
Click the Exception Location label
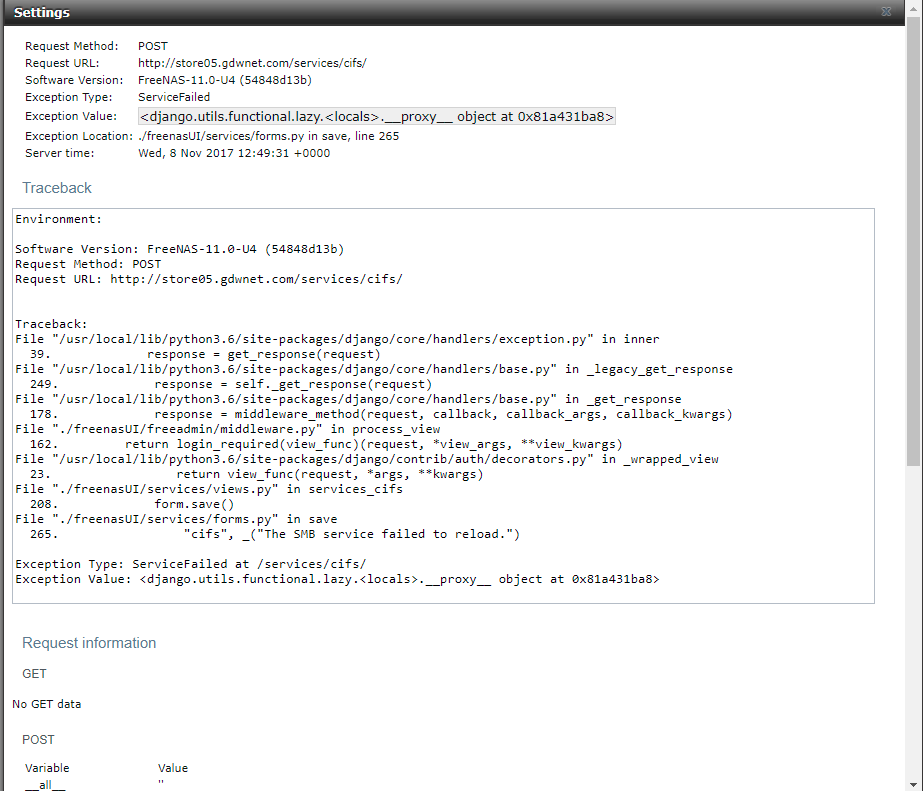coord(79,136)
